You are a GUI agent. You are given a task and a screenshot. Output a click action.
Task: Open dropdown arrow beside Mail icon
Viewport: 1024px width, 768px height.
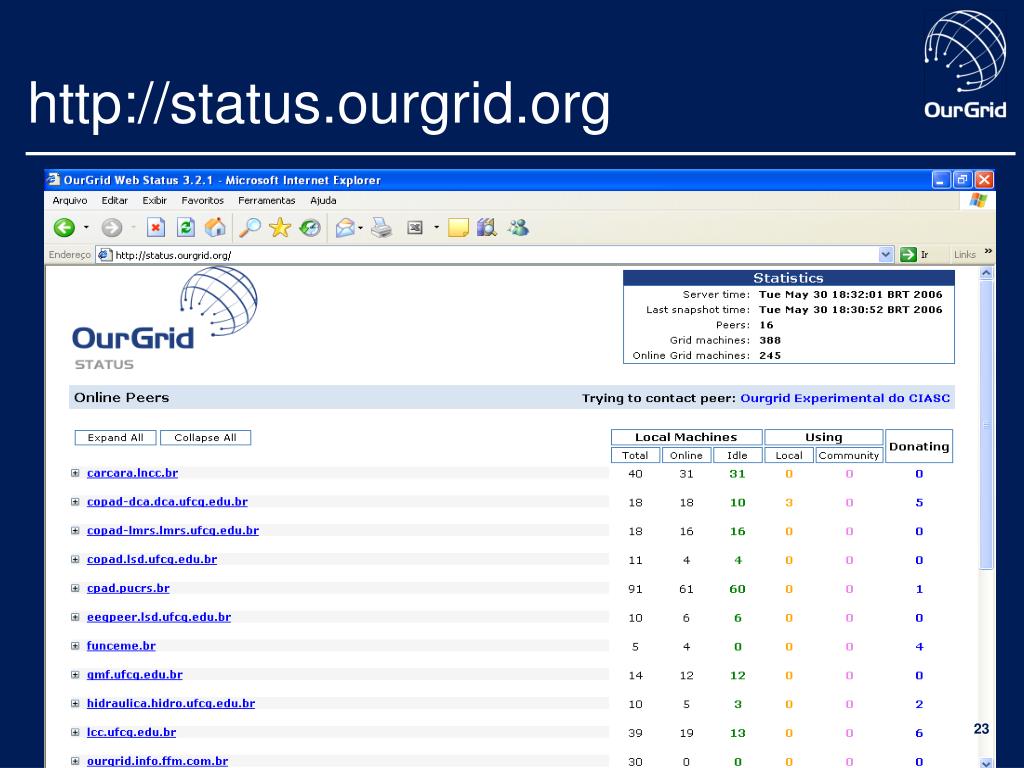click(360, 227)
